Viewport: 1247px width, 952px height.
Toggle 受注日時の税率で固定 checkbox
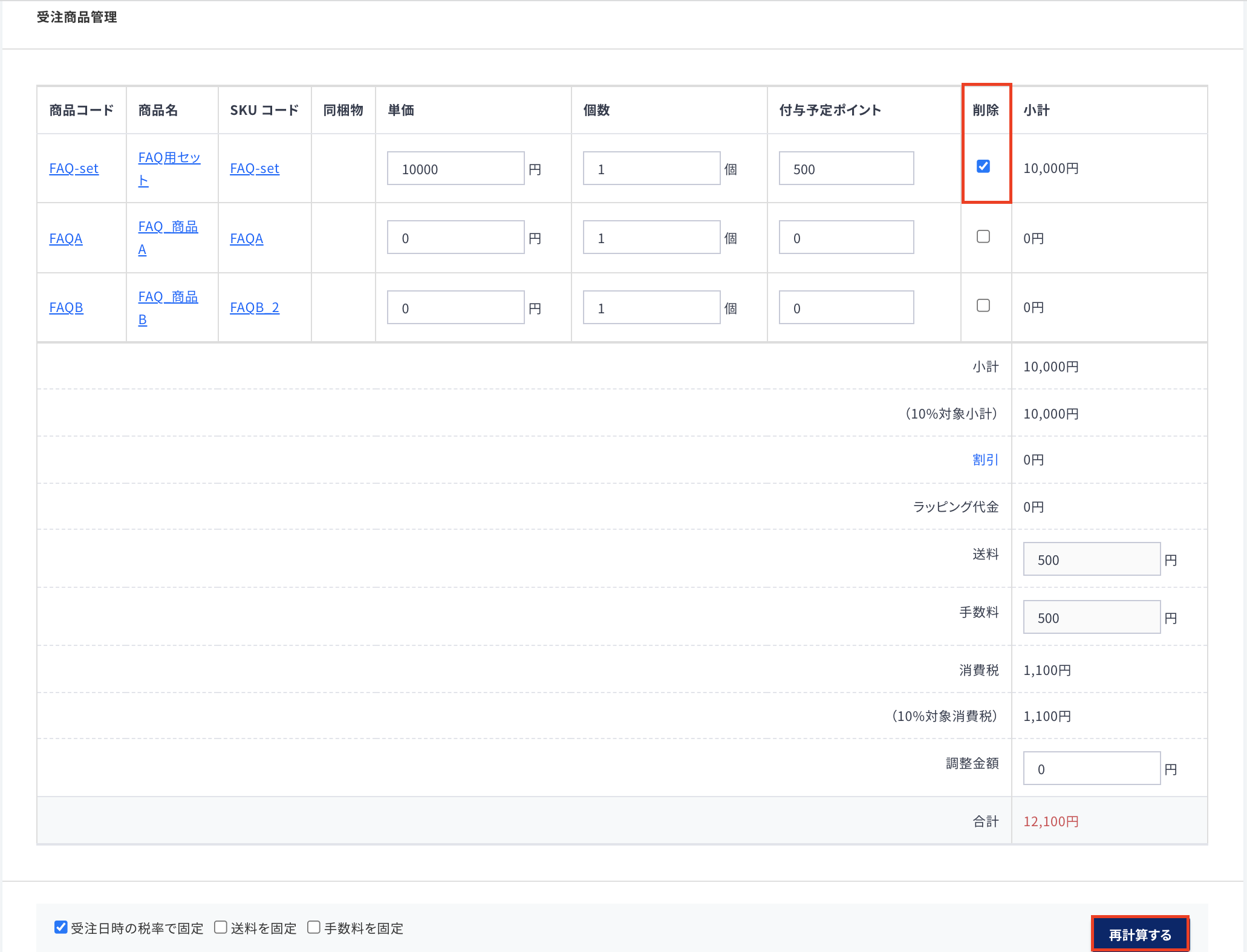tap(60, 927)
